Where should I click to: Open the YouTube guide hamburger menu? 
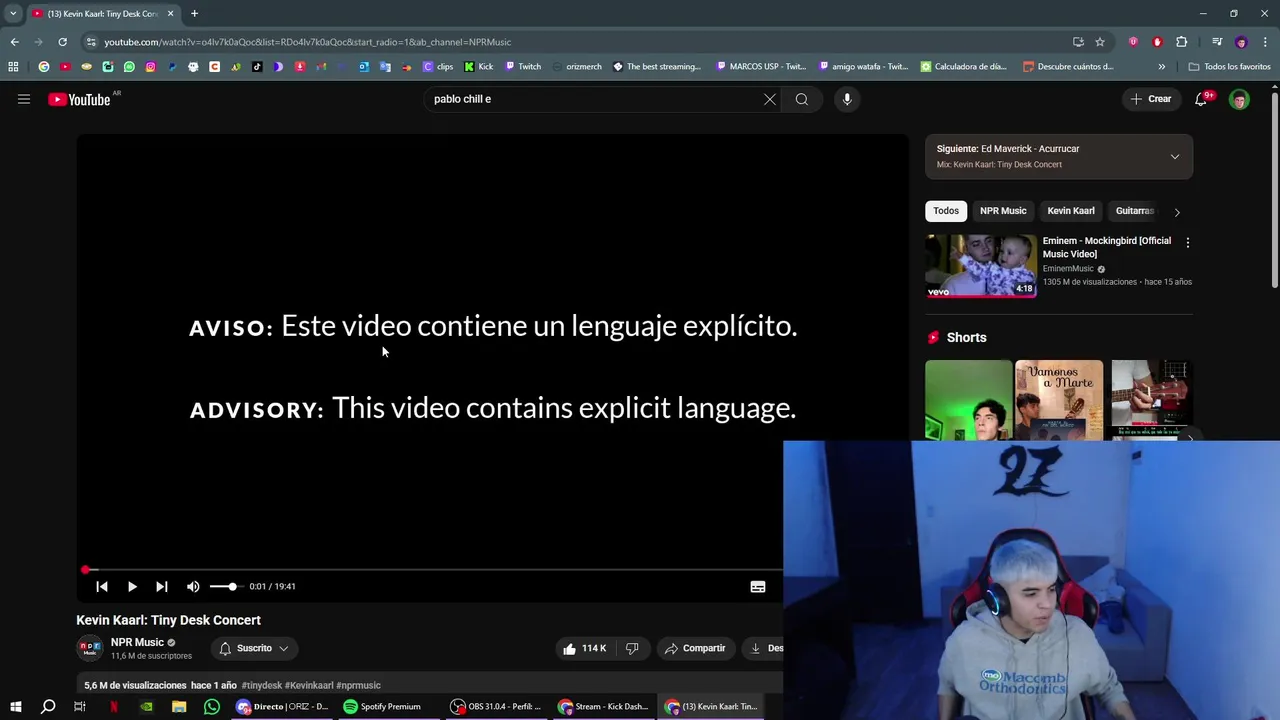[24, 99]
